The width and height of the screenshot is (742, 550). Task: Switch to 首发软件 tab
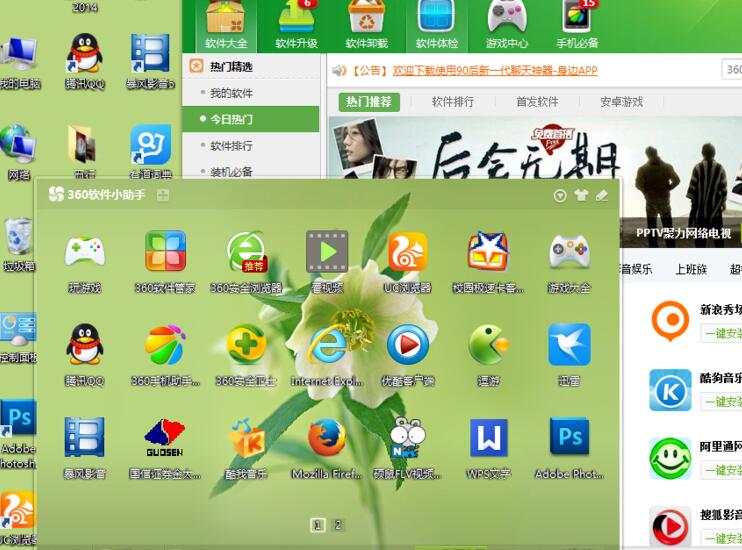(537, 102)
